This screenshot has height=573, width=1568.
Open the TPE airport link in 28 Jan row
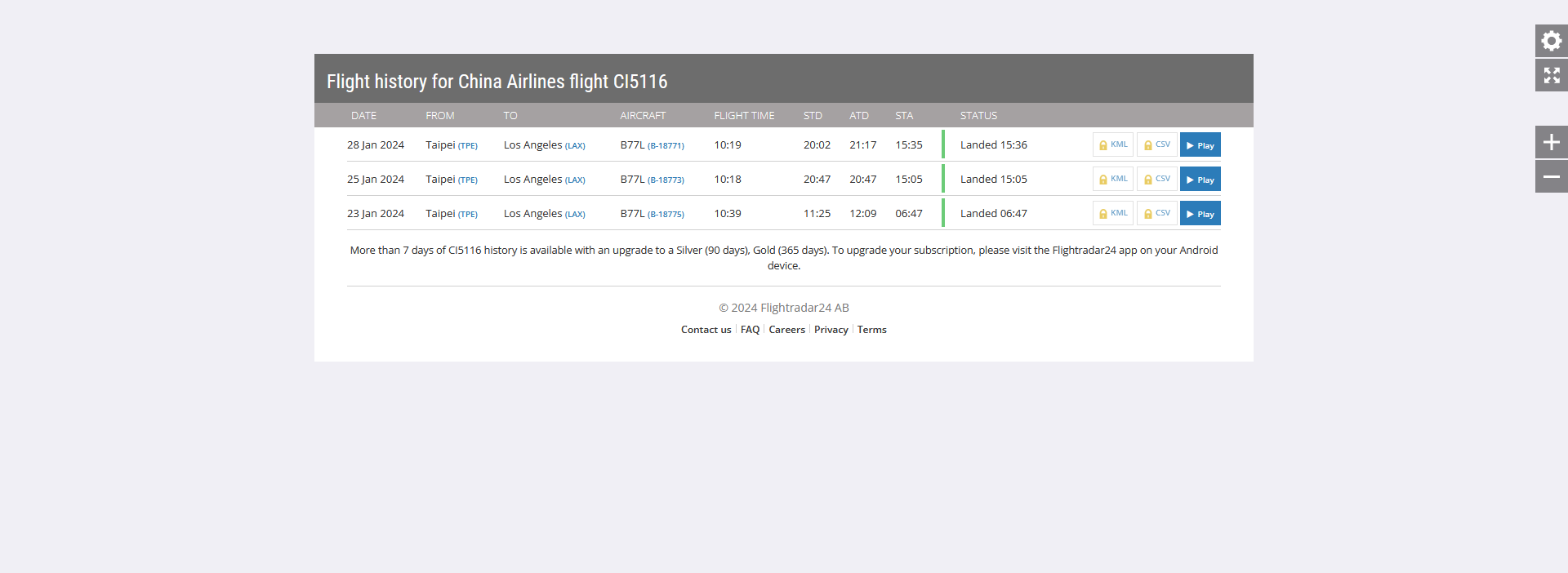tap(468, 146)
